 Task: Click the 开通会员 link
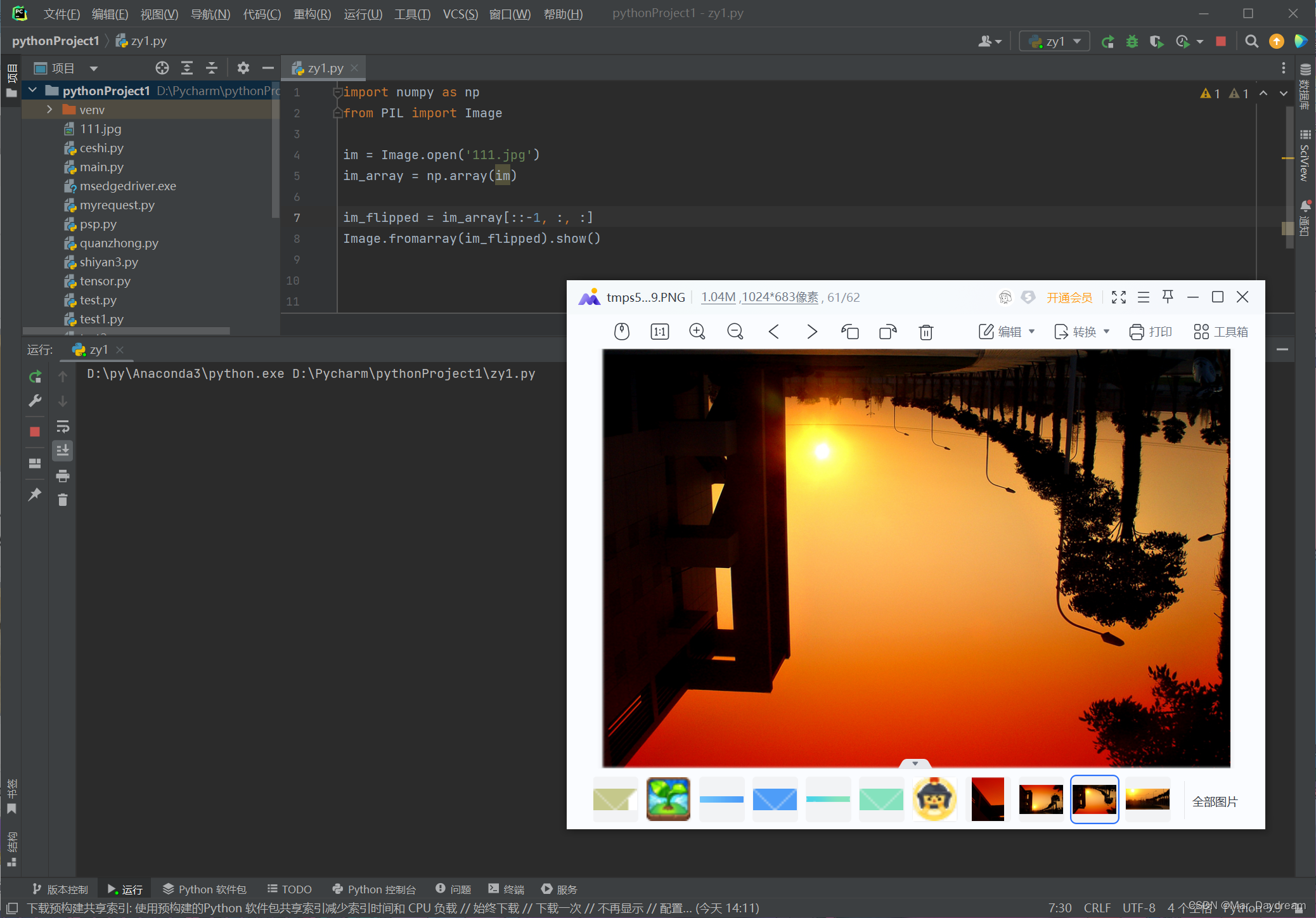(1069, 297)
